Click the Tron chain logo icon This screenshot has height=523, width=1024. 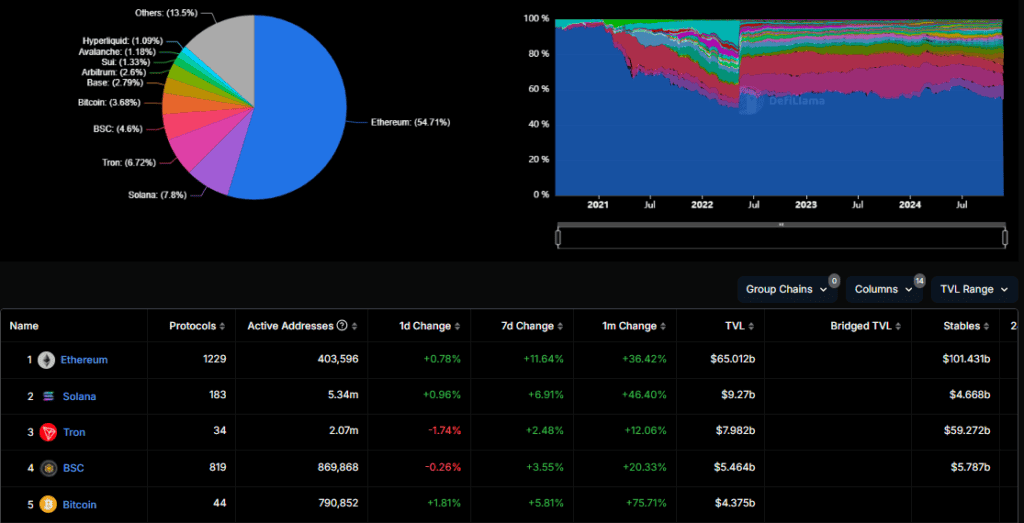47,433
